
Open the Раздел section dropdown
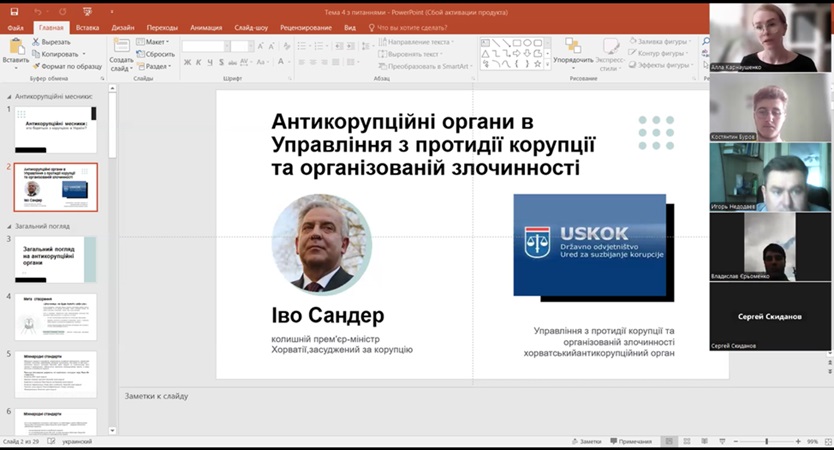pos(155,66)
